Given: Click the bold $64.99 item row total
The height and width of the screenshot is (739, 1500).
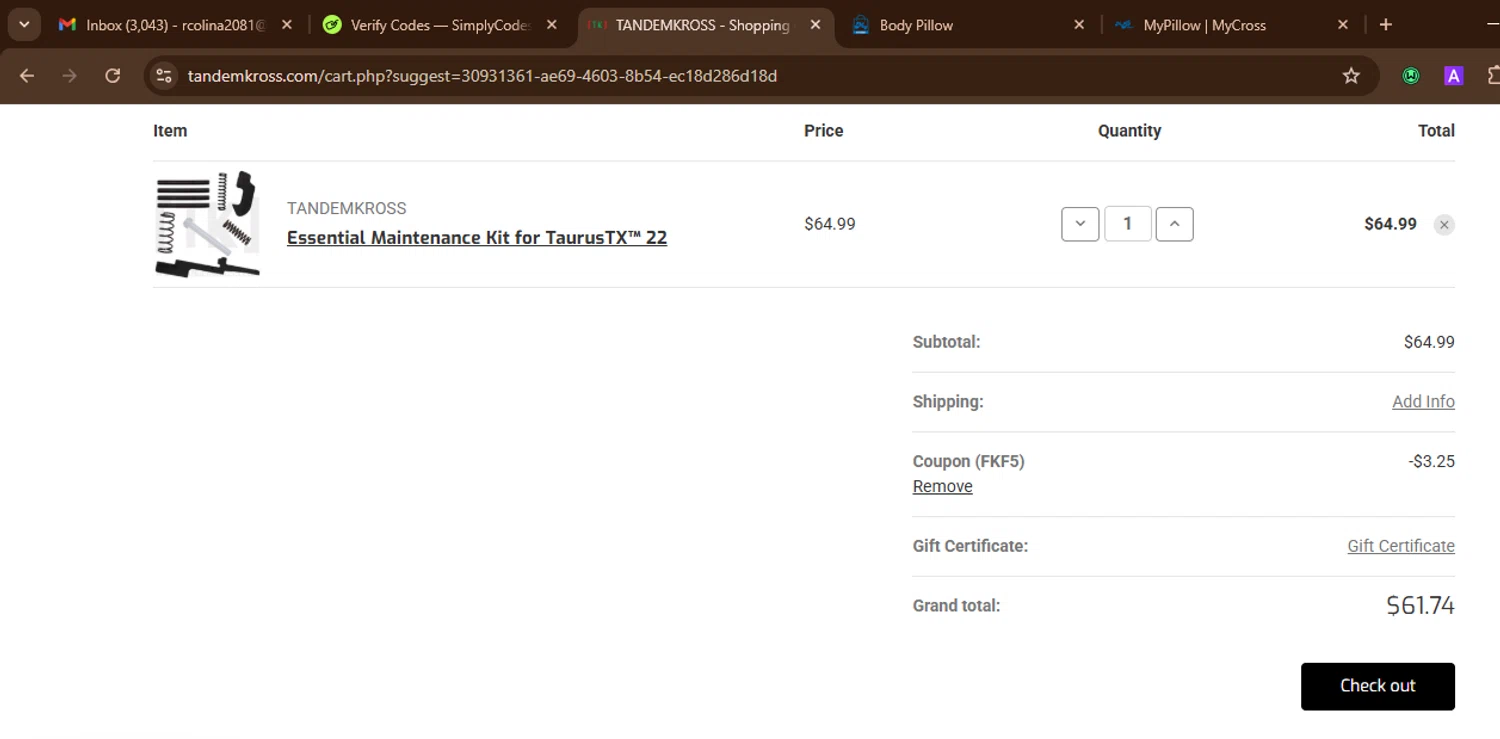Looking at the screenshot, I should (x=1390, y=224).
